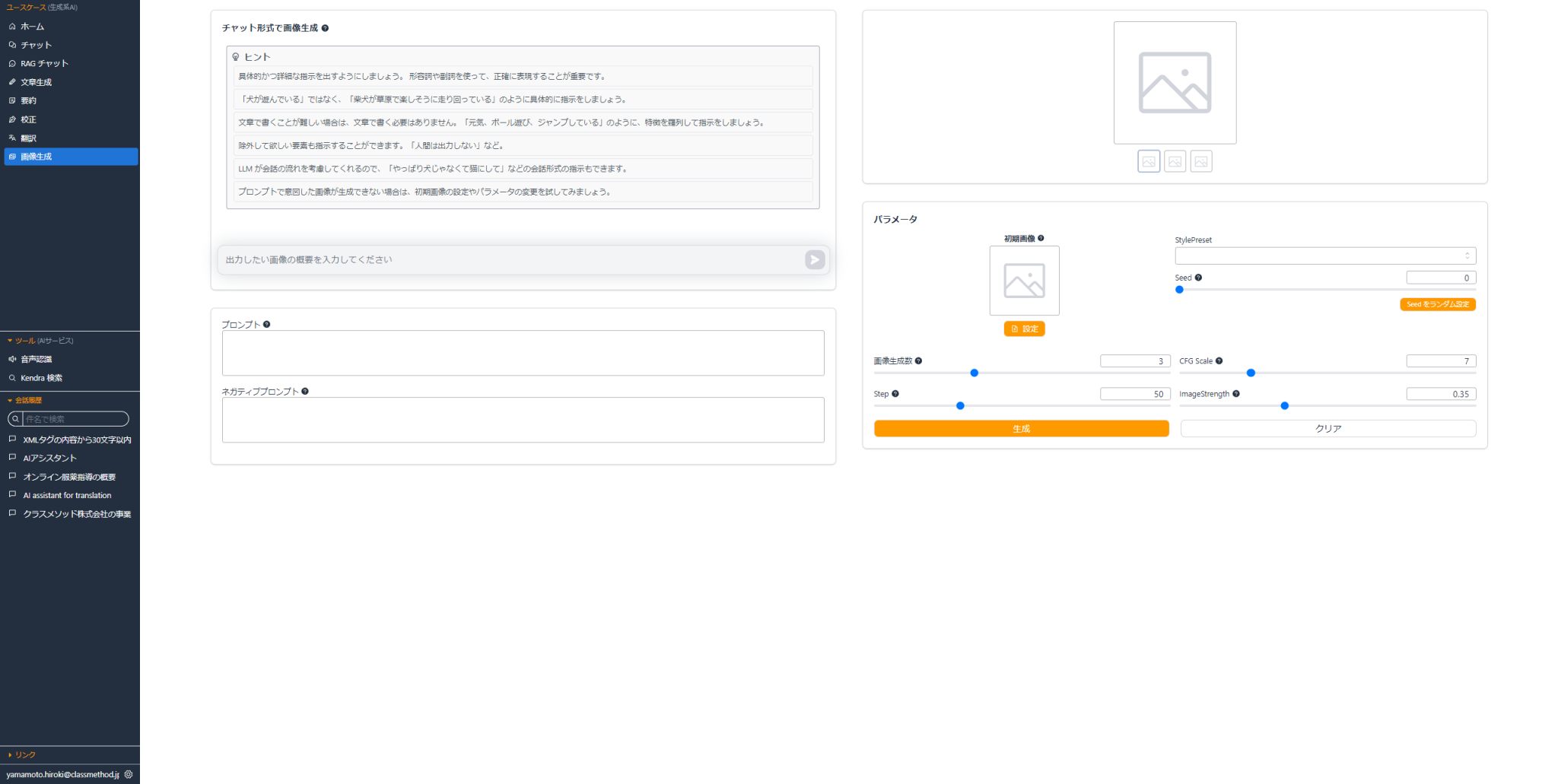
Task: Select the Kendra 検索 icon
Action: click(12, 377)
